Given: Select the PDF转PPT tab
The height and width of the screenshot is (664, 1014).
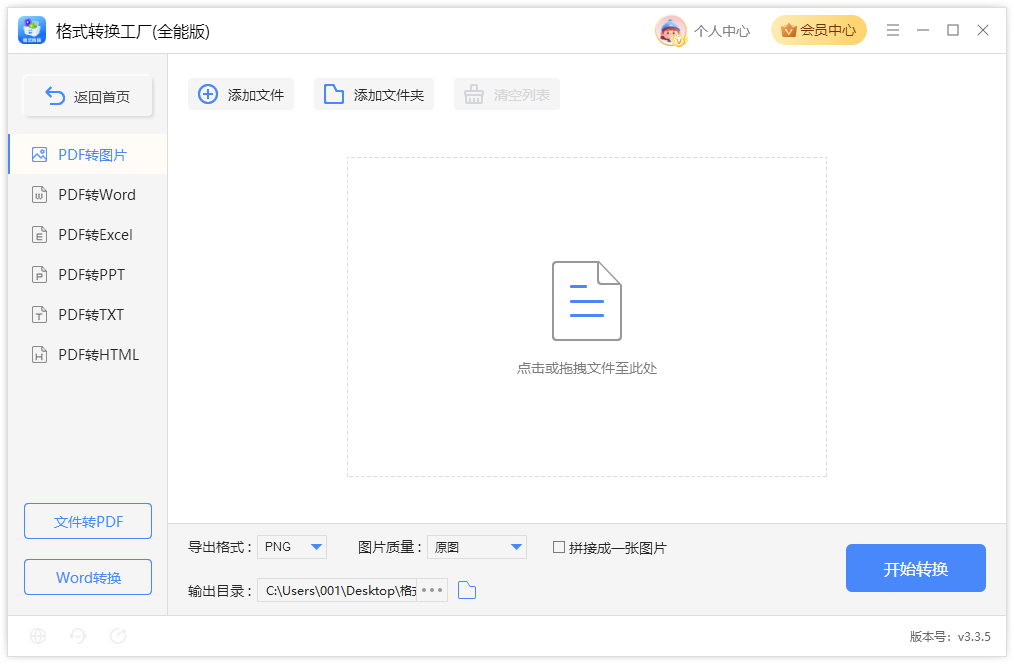Looking at the screenshot, I should click(x=88, y=275).
